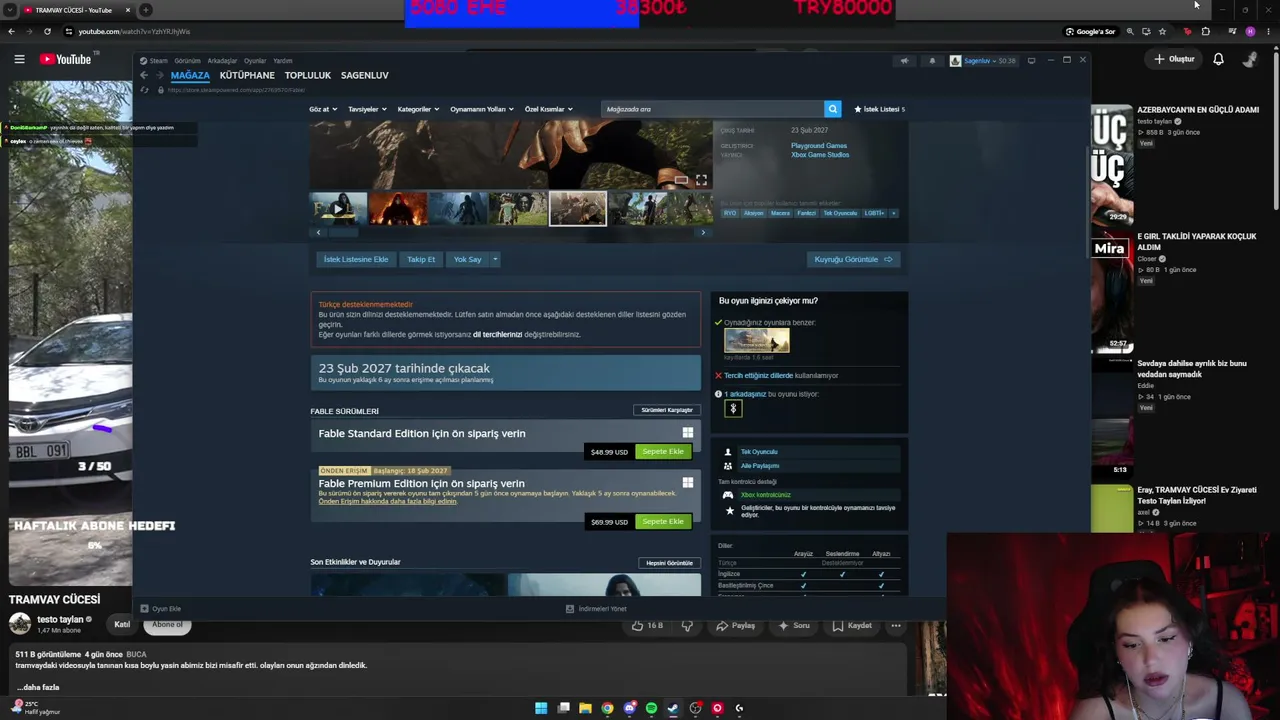Focus the Mağazada ara search field
Screen dimensions: 1280x720
(713, 109)
